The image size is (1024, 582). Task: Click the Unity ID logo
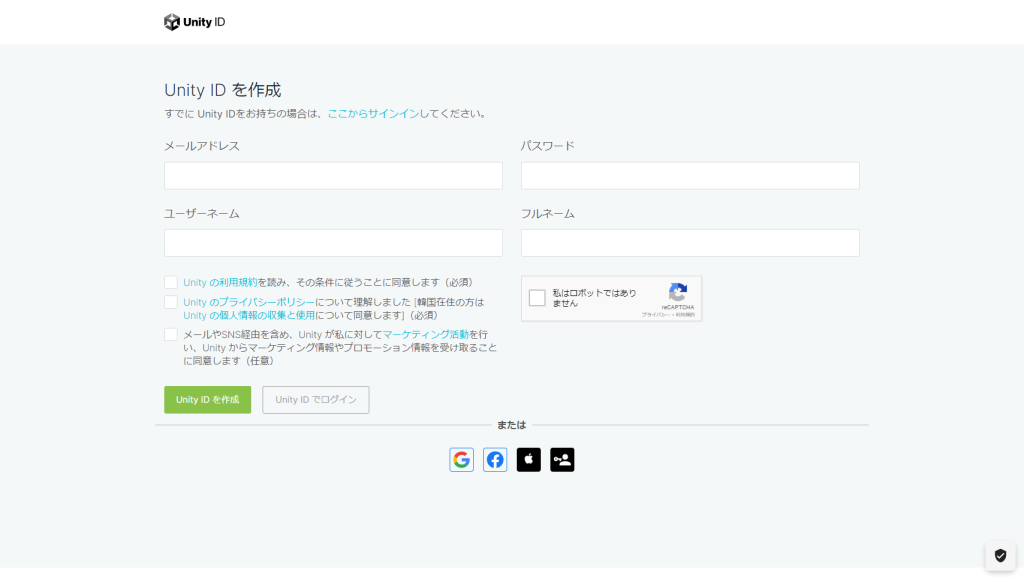195,22
